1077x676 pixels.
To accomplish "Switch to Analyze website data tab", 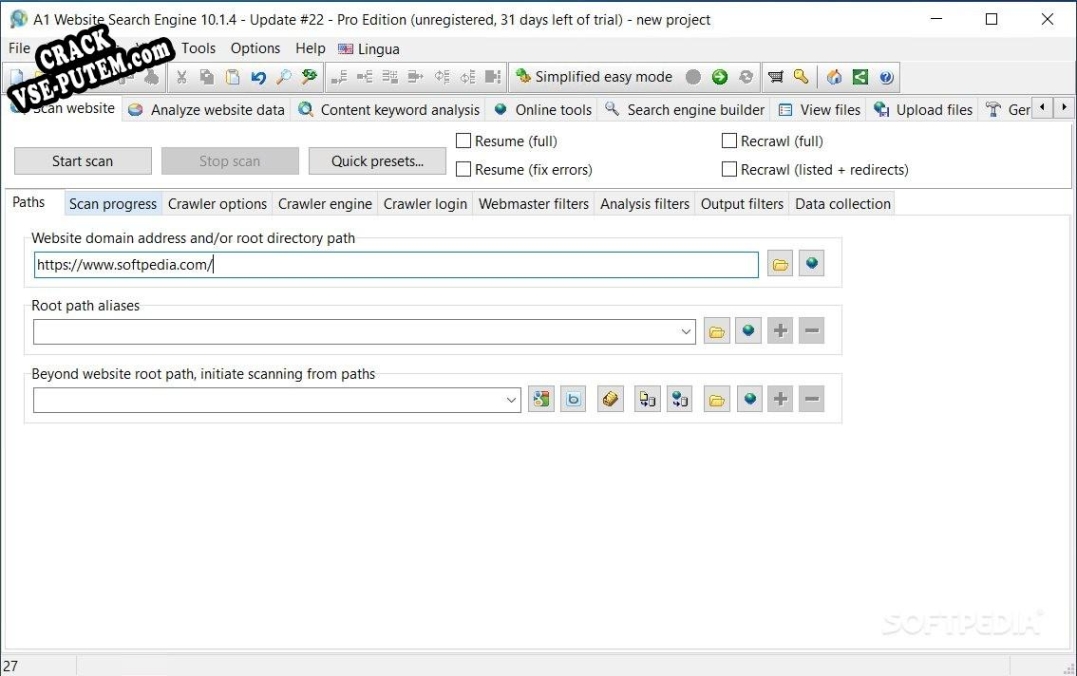I will (x=207, y=110).
